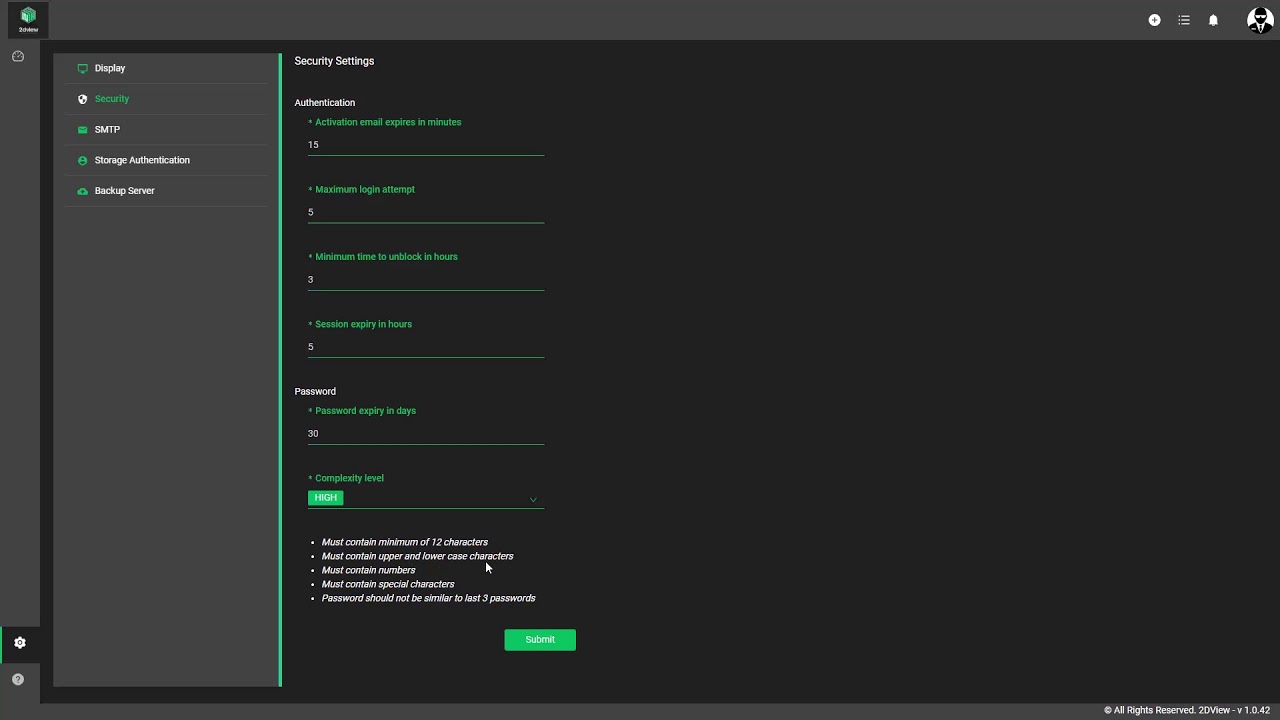Click the Backup Server cloud icon
The width and height of the screenshot is (1280, 720).
pyautogui.click(x=83, y=191)
